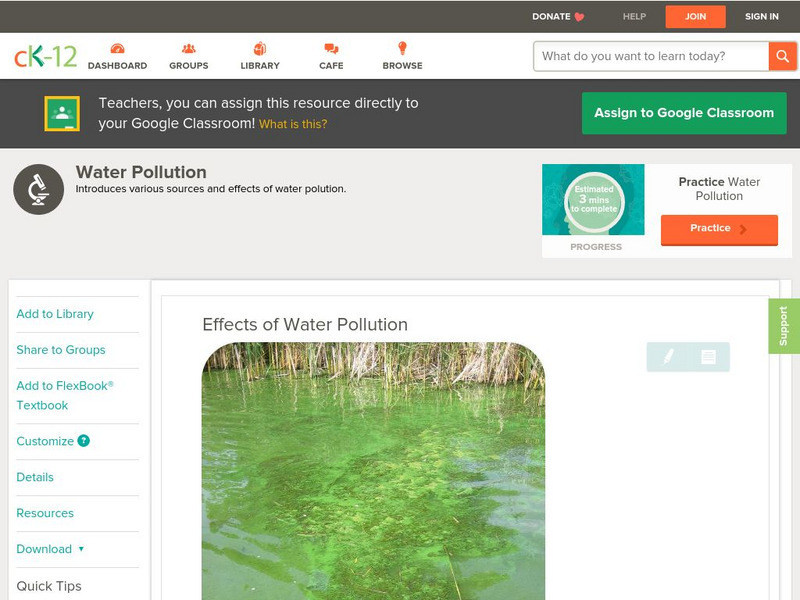Click the orange Practice button
This screenshot has width=800, height=600.
pyautogui.click(x=718, y=229)
